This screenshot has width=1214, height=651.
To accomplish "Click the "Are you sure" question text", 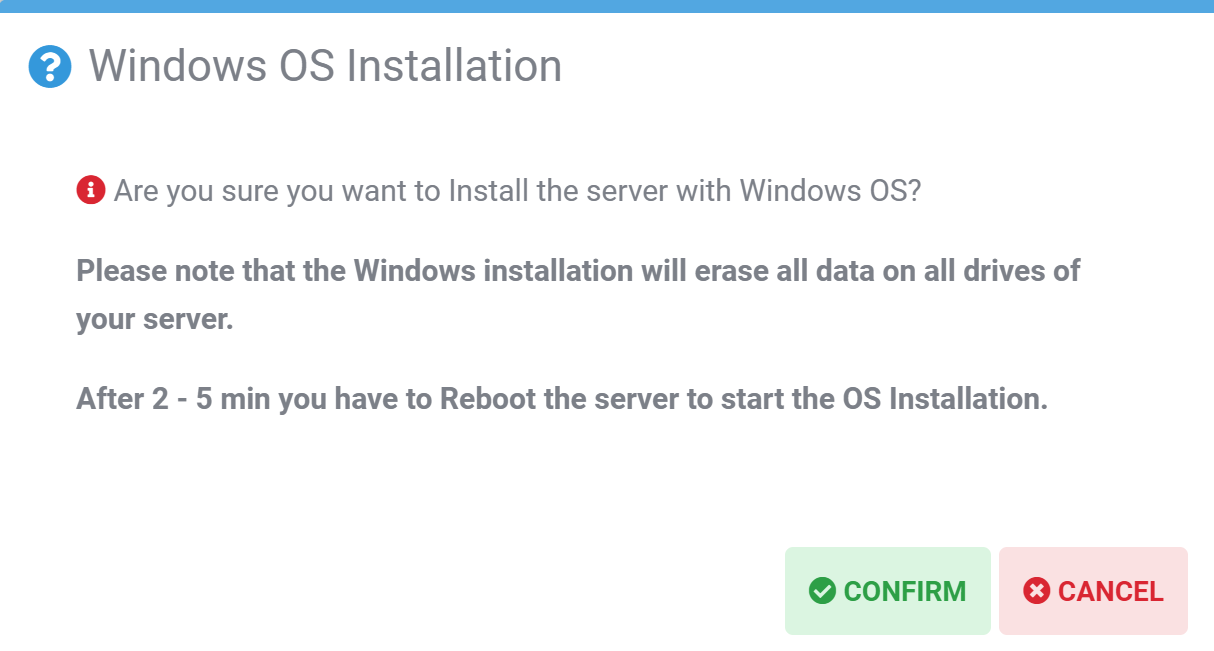I will point(516,190).
